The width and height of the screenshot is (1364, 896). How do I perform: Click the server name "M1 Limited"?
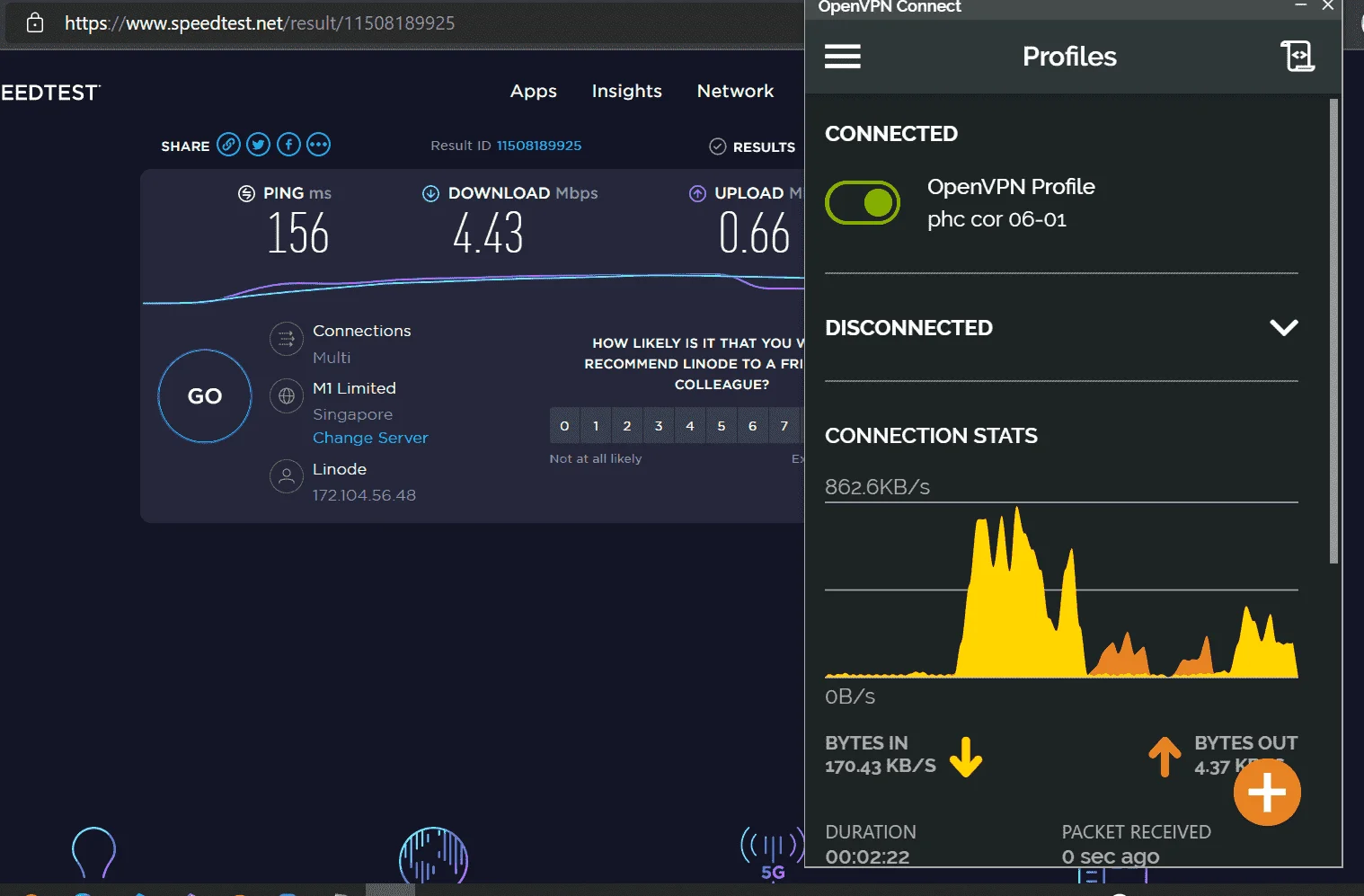(x=354, y=388)
